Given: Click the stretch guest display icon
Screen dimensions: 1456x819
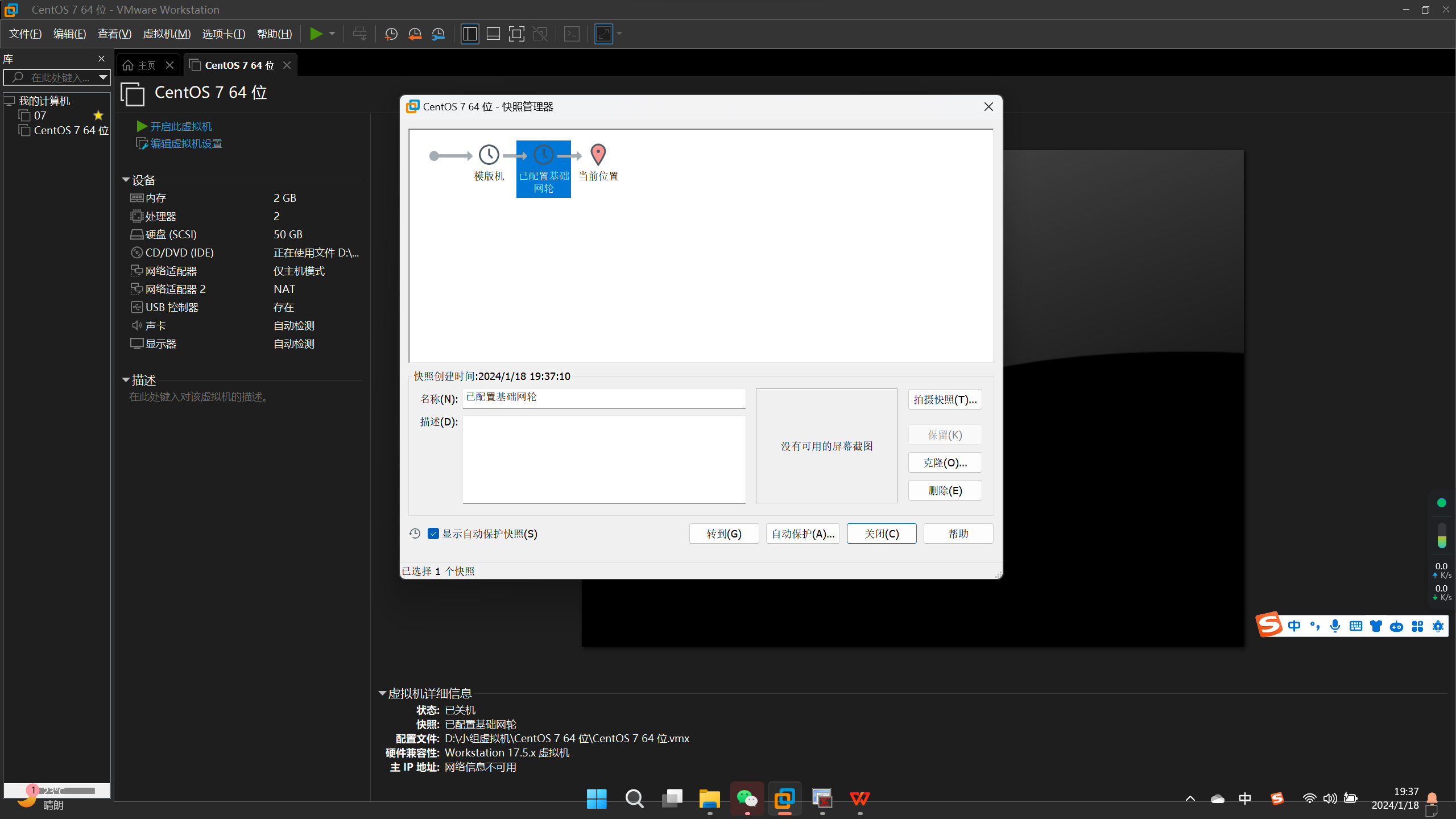Looking at the screenshot, I should pos(603,34).
